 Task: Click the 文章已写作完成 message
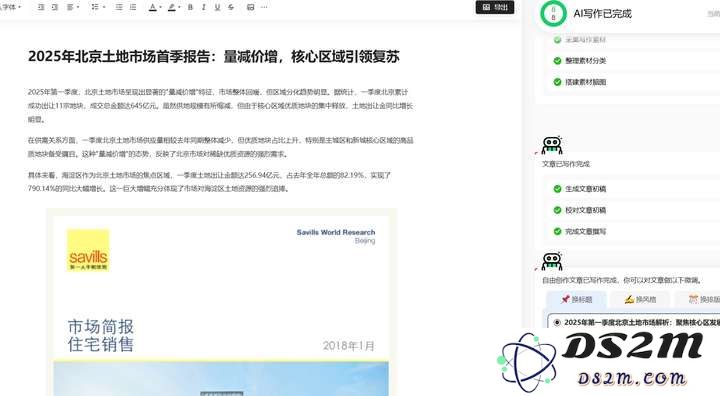tap(566, 164)
